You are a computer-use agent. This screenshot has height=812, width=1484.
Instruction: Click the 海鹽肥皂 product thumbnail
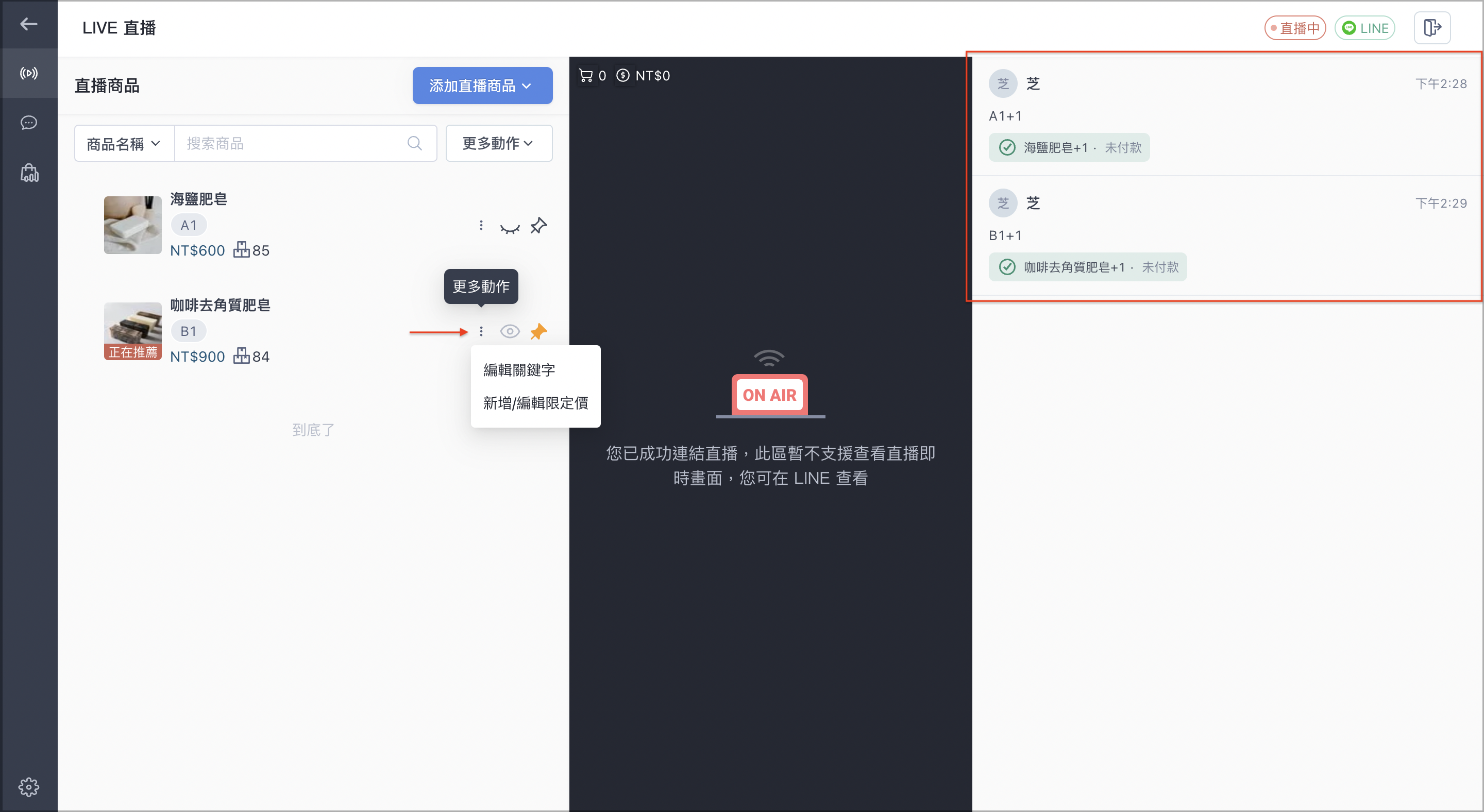[132, 225]
